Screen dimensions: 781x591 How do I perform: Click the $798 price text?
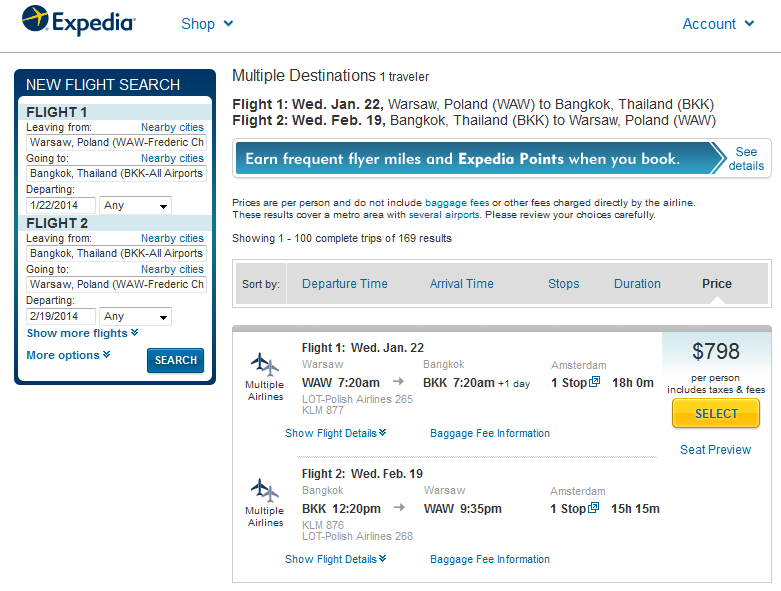[x=716, y=352]
